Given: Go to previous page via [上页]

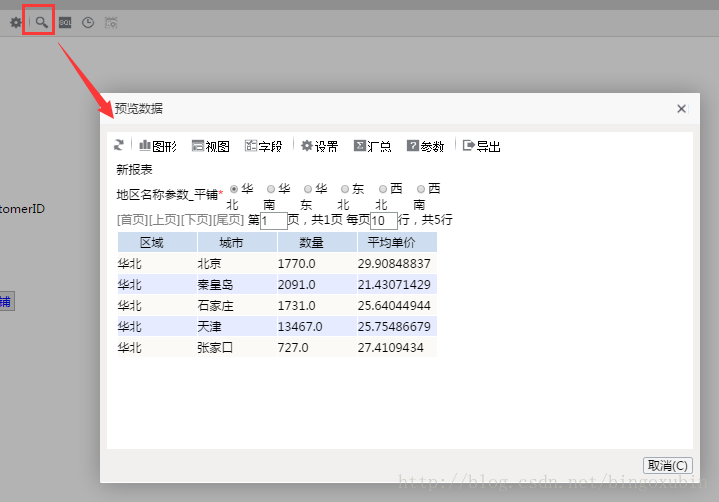Looking at the screenshot, I should [164, 220].
